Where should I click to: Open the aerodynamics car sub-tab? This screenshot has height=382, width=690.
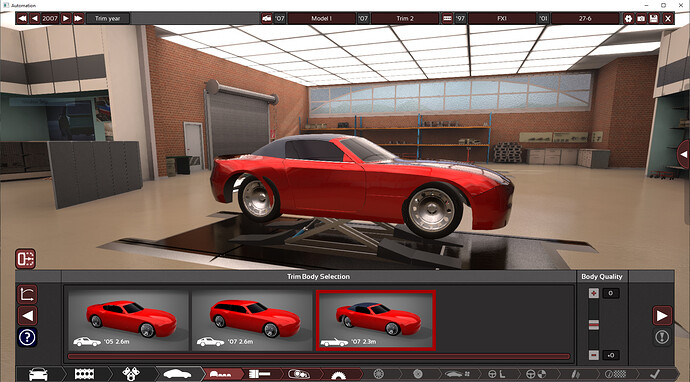(457, 374)
